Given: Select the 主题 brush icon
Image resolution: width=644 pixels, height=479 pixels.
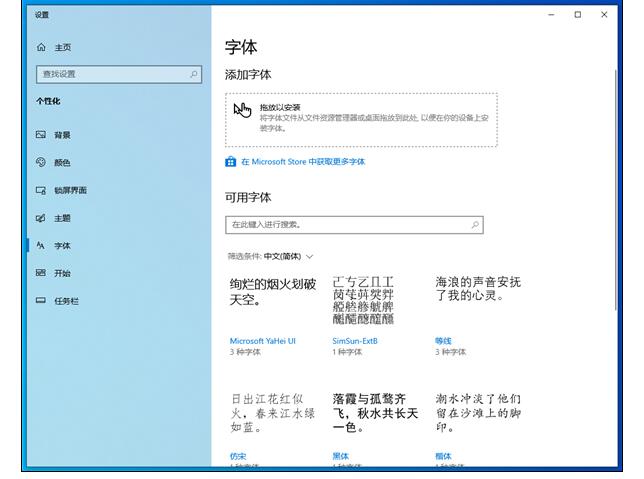Looking at the screenshot, I should tap(41, 218).
